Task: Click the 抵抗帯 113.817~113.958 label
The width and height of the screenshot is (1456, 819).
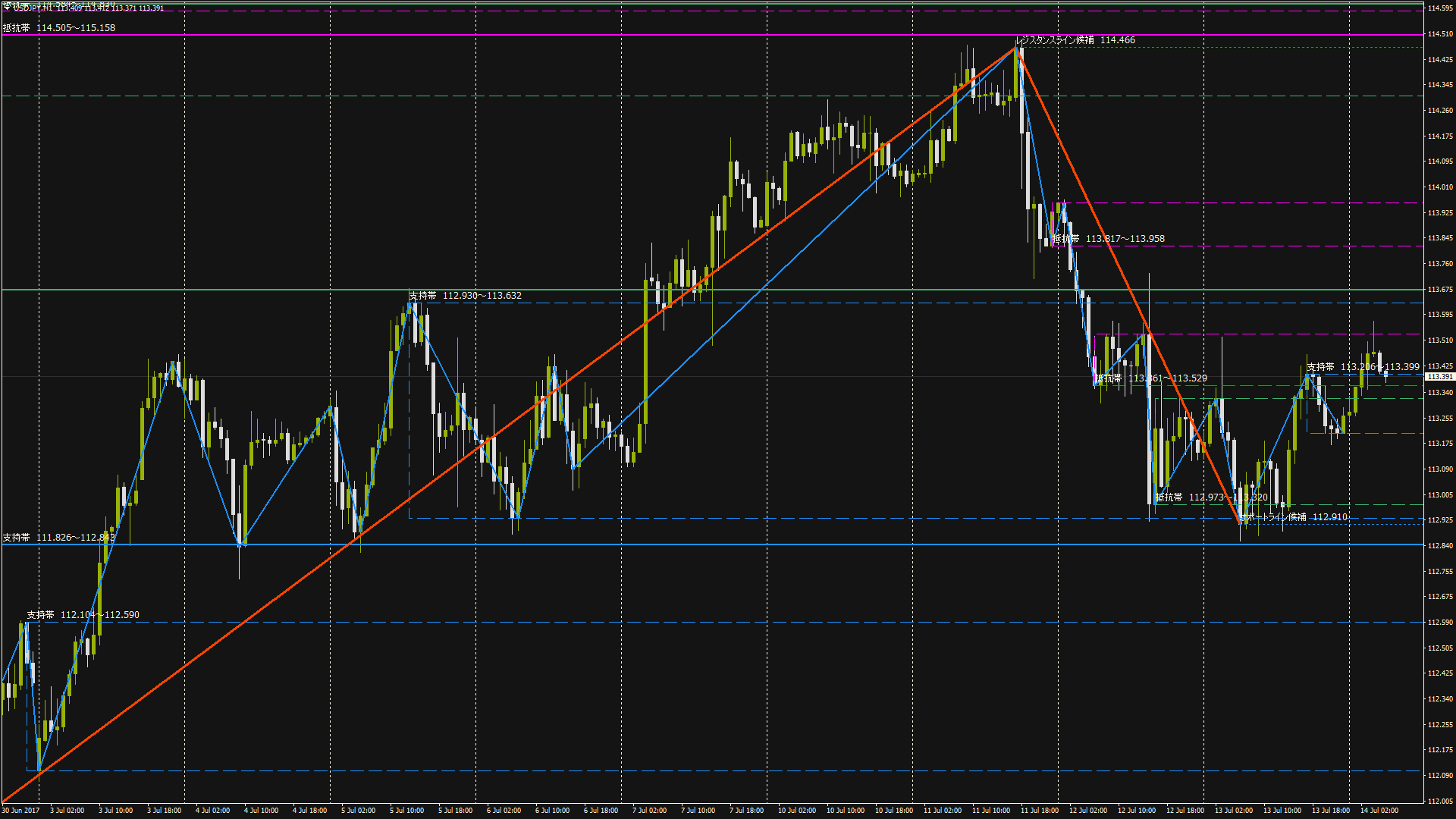Action: pos(1109,239)
